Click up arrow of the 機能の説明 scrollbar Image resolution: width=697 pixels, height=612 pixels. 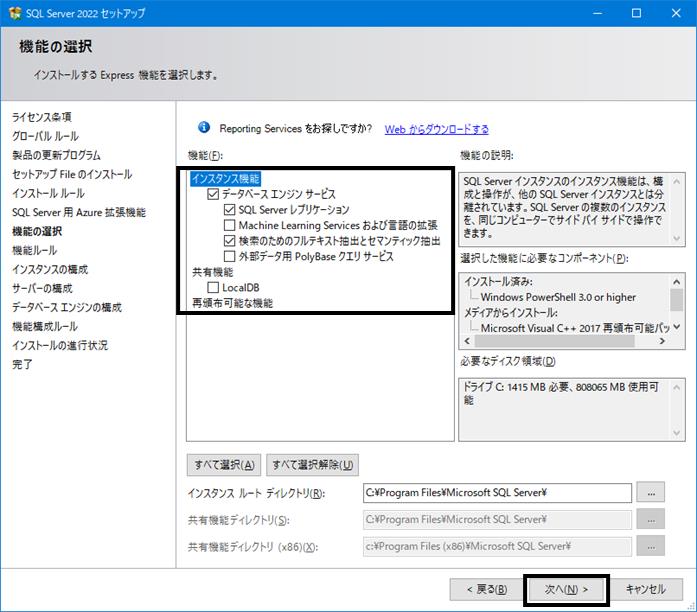677,181
